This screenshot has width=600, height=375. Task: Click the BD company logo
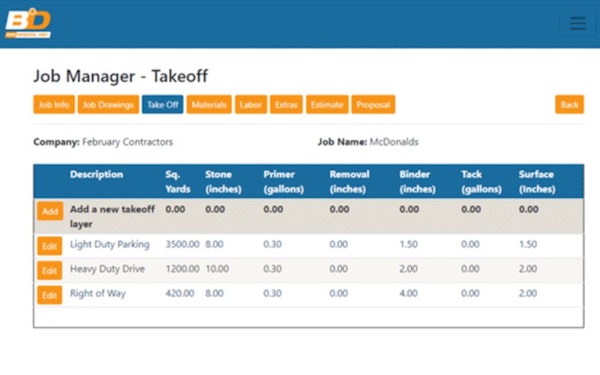[28, 23]
